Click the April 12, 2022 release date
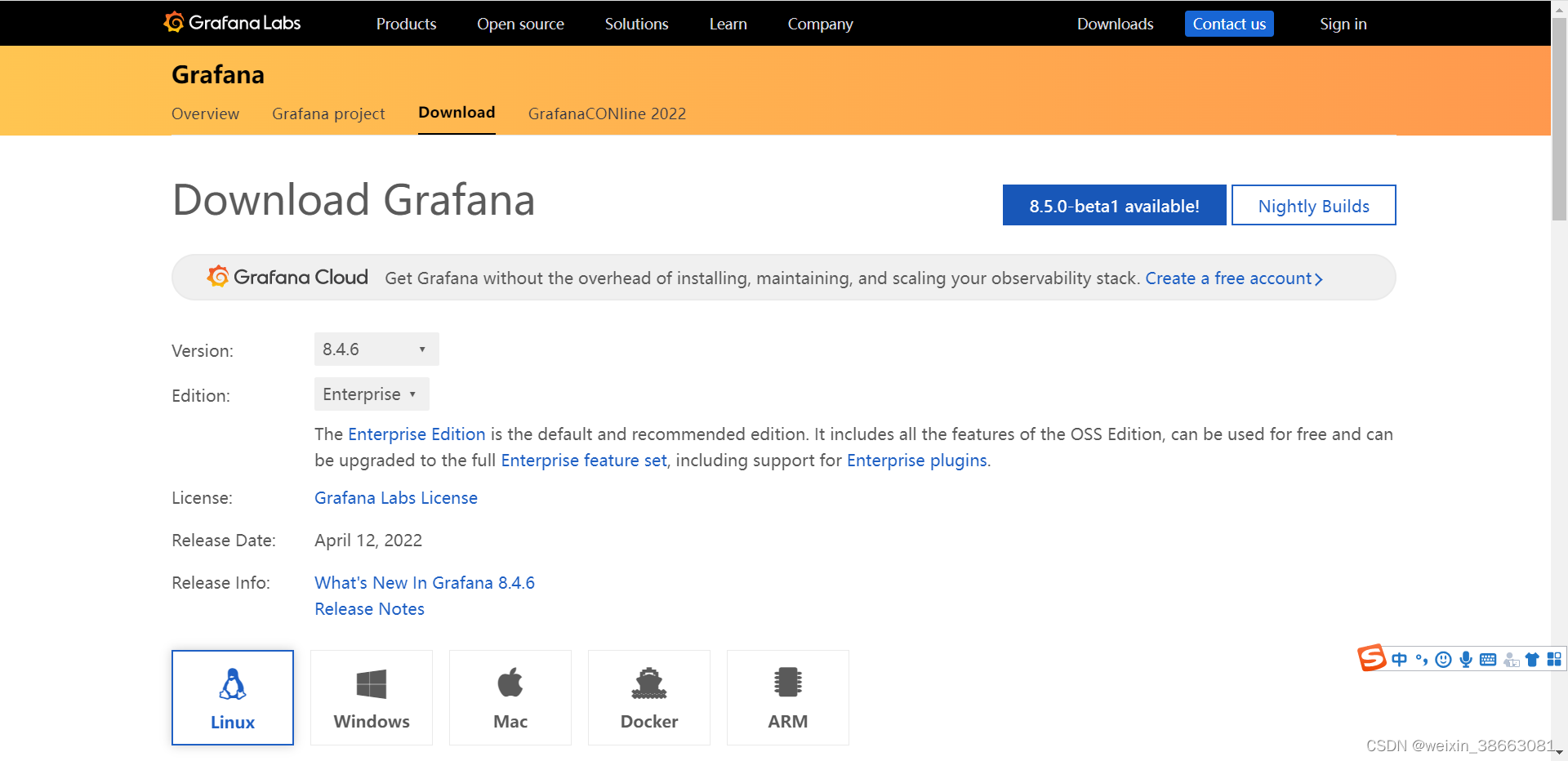This screenshot has width=1568, height=761. (368, 541)
